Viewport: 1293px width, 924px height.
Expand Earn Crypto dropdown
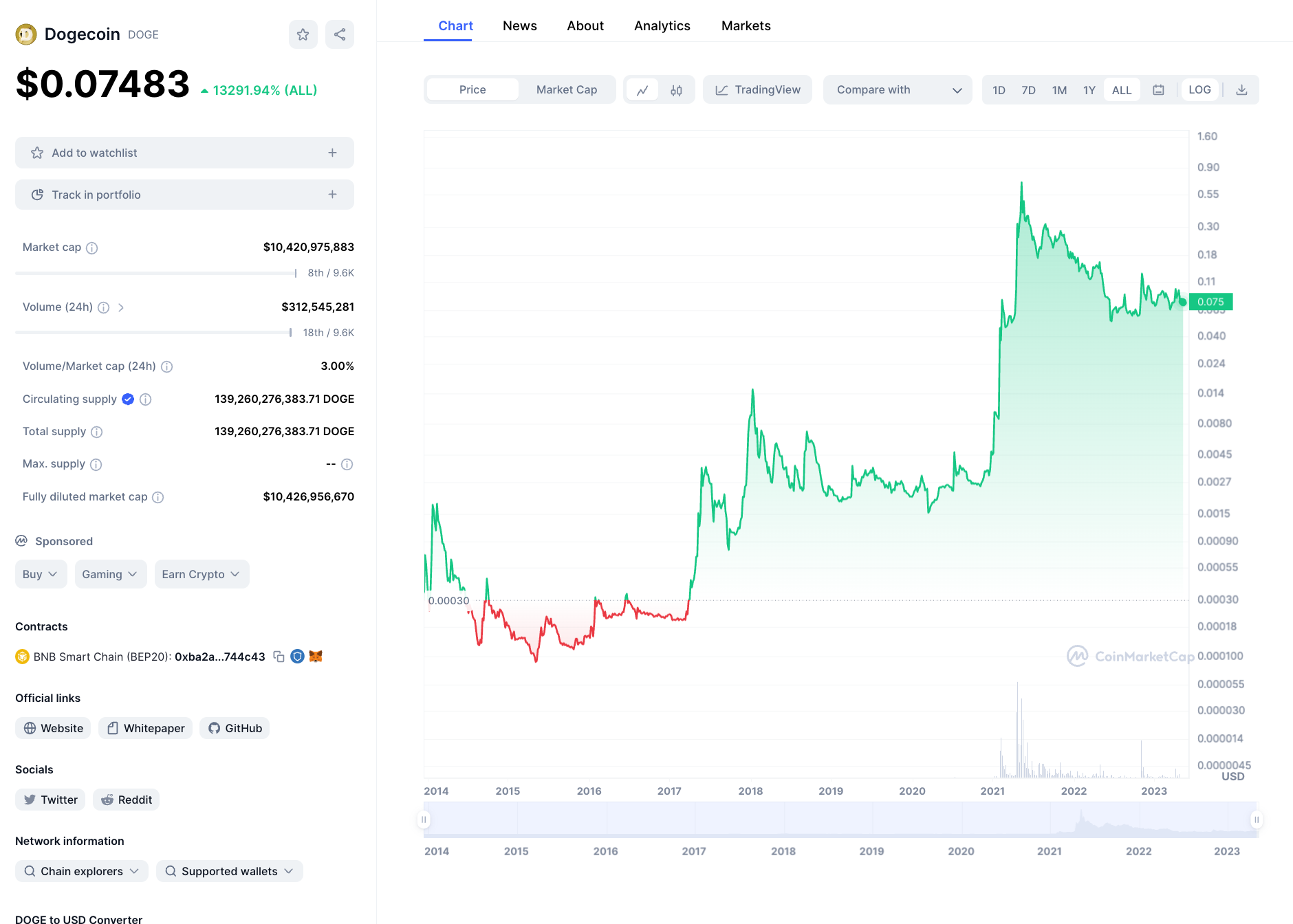pos(202,574)
